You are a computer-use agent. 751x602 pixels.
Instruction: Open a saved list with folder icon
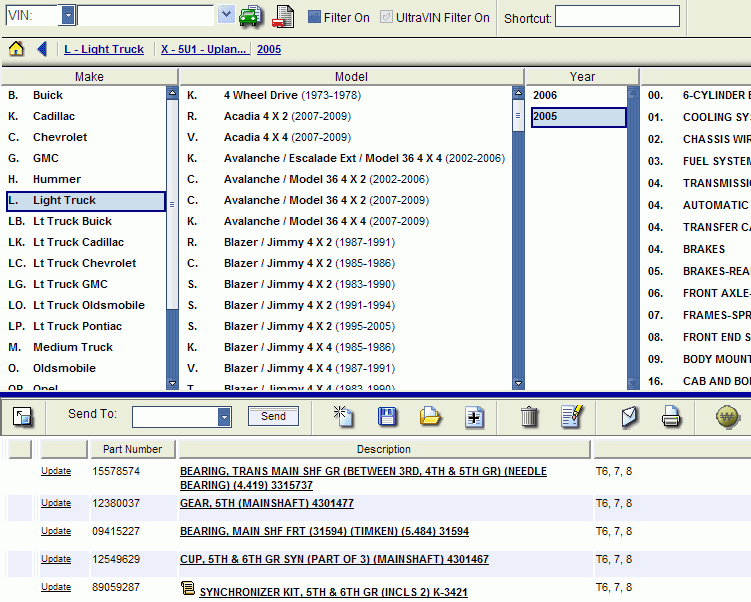(430, 417)
